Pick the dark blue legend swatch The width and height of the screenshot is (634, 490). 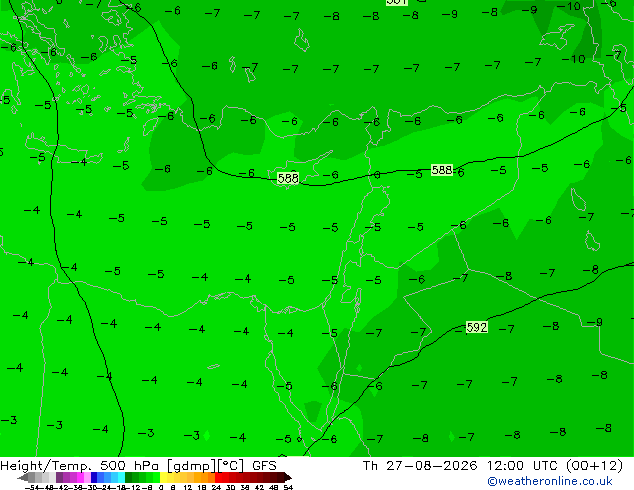(94, 477)
